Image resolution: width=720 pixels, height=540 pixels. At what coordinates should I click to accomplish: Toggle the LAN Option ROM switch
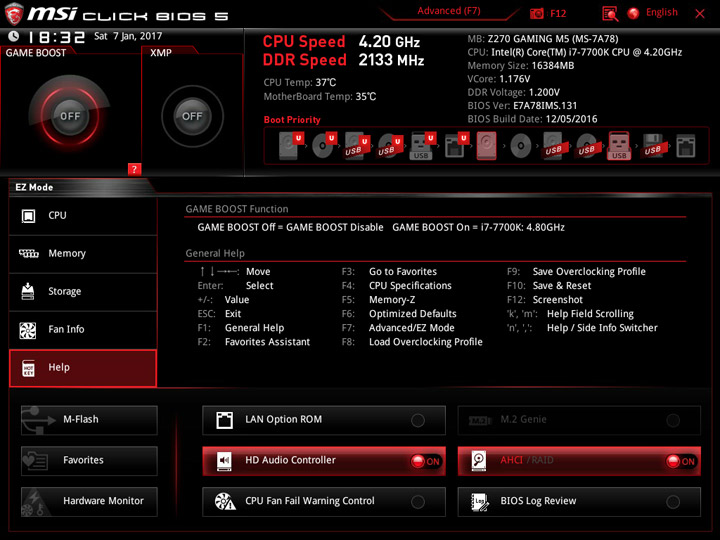418,420
